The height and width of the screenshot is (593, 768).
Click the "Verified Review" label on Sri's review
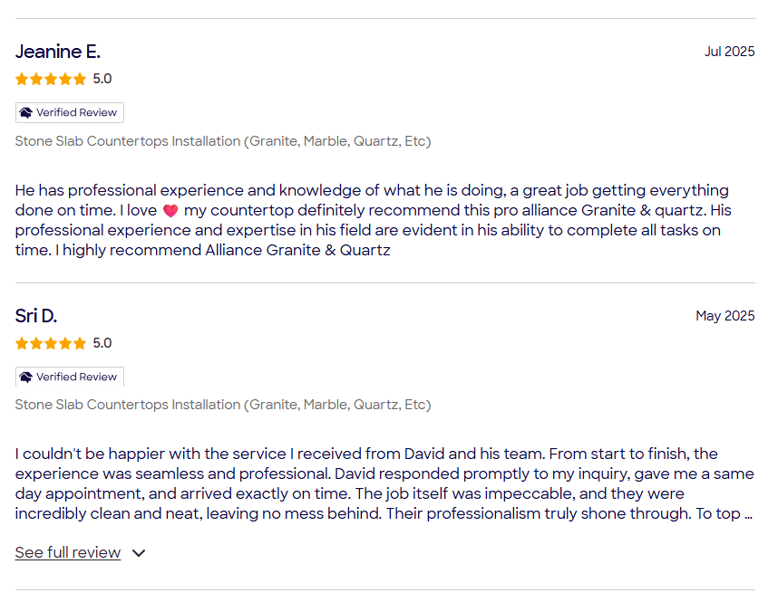pyautogui.click(x=77, y=377)
